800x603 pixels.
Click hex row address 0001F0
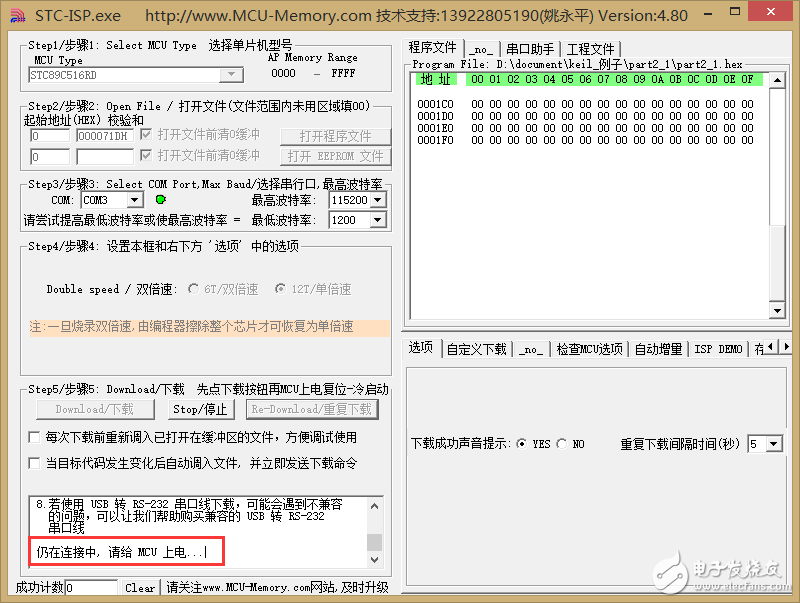tap(435, 140)
